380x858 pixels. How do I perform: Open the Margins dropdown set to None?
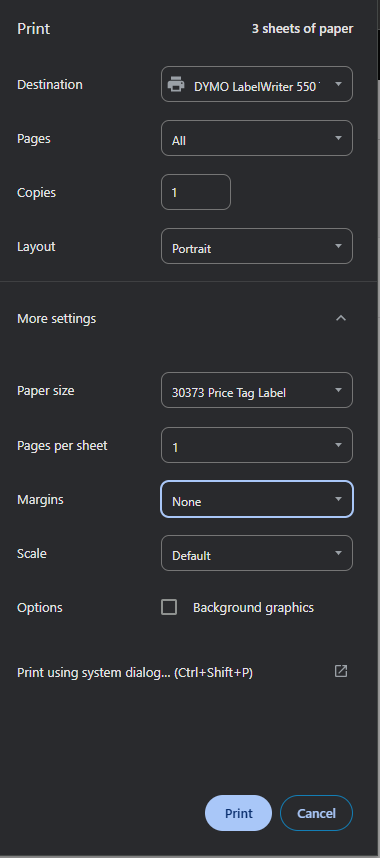257,499
